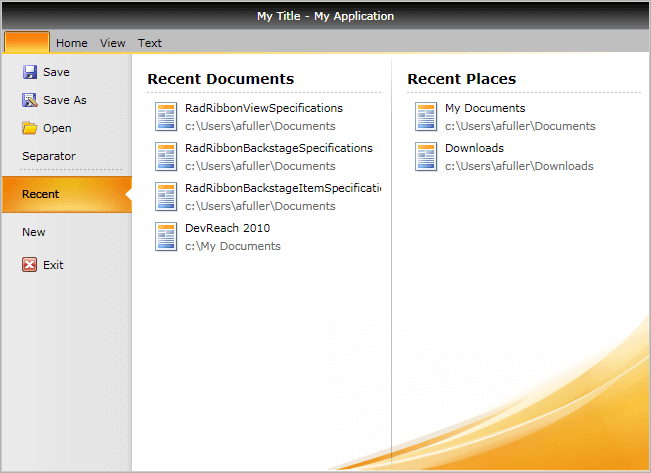
Task: Click the My Title - My Application title
Action: pos(326,16)
